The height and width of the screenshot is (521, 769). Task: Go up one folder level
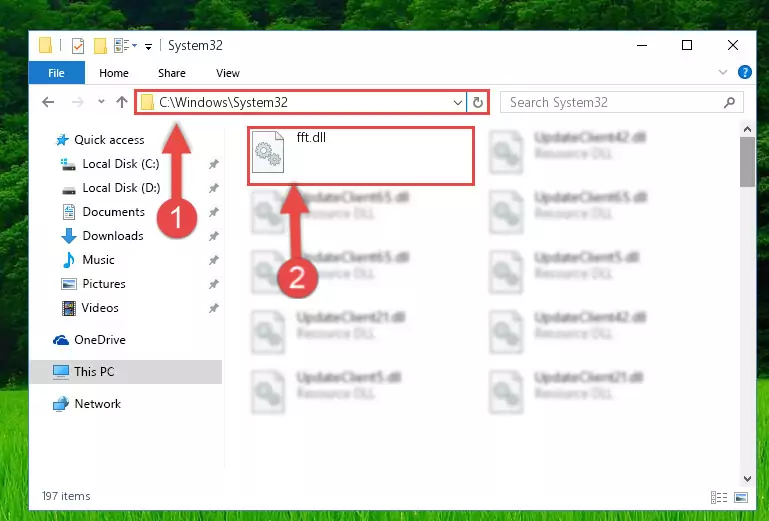(x=122, y=102)
